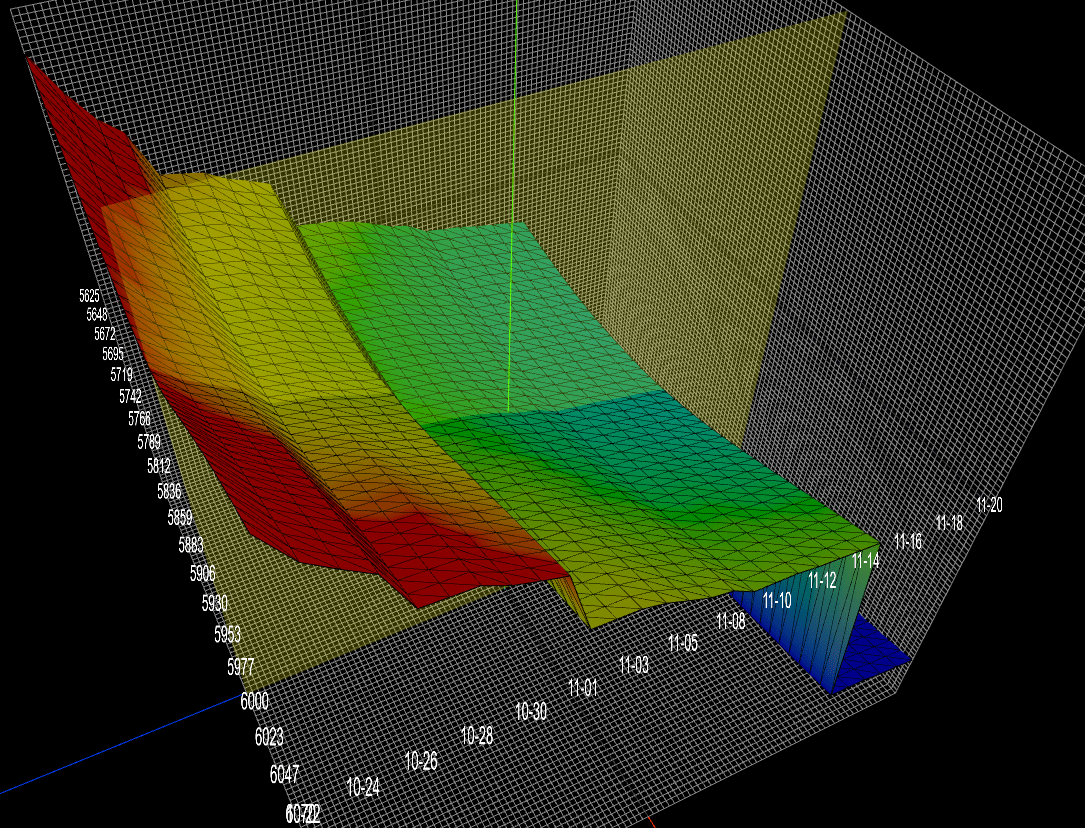1085x828 pixels.
Task: Click the date axis label 10-24
Action: 363,787
